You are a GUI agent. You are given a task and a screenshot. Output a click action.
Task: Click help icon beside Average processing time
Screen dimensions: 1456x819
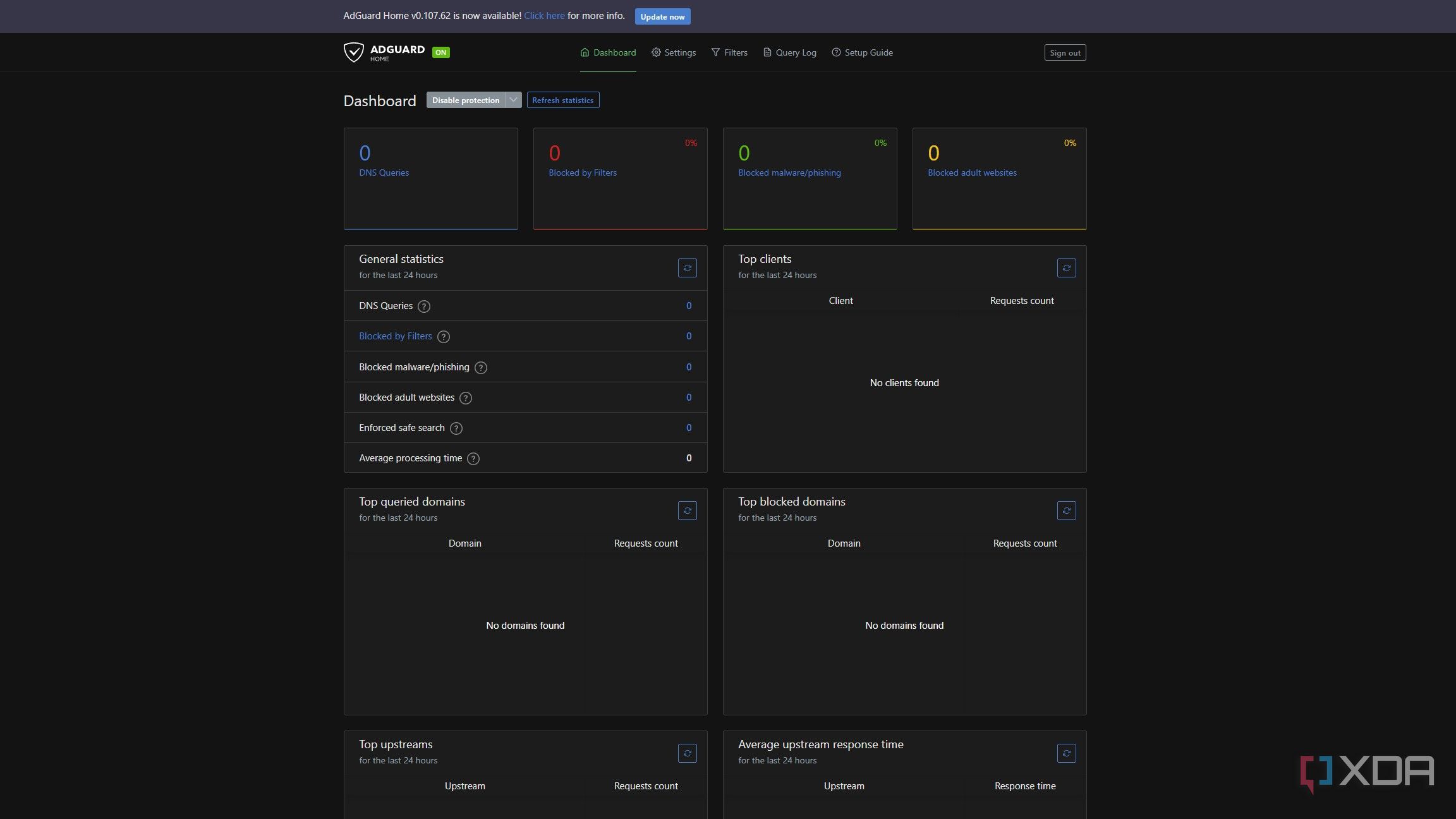click(x=473, y=459)
